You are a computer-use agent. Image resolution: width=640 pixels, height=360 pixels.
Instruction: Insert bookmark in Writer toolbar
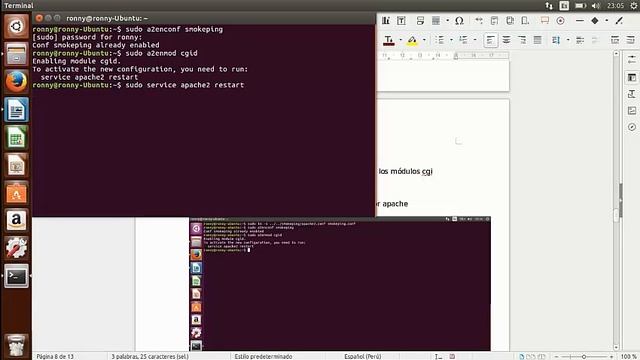525,20
